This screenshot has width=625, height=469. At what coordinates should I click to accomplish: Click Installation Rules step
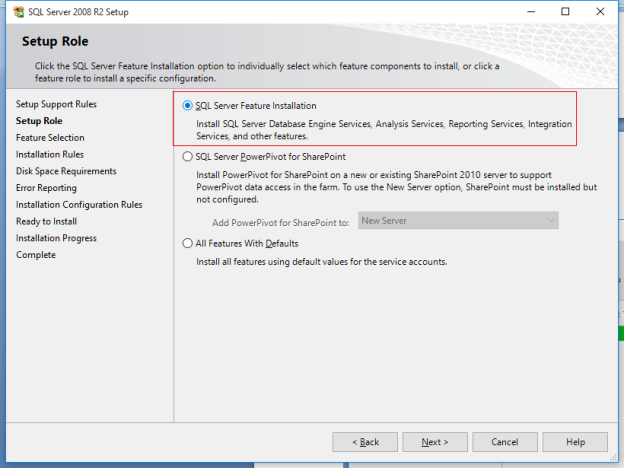click(50, 155)
